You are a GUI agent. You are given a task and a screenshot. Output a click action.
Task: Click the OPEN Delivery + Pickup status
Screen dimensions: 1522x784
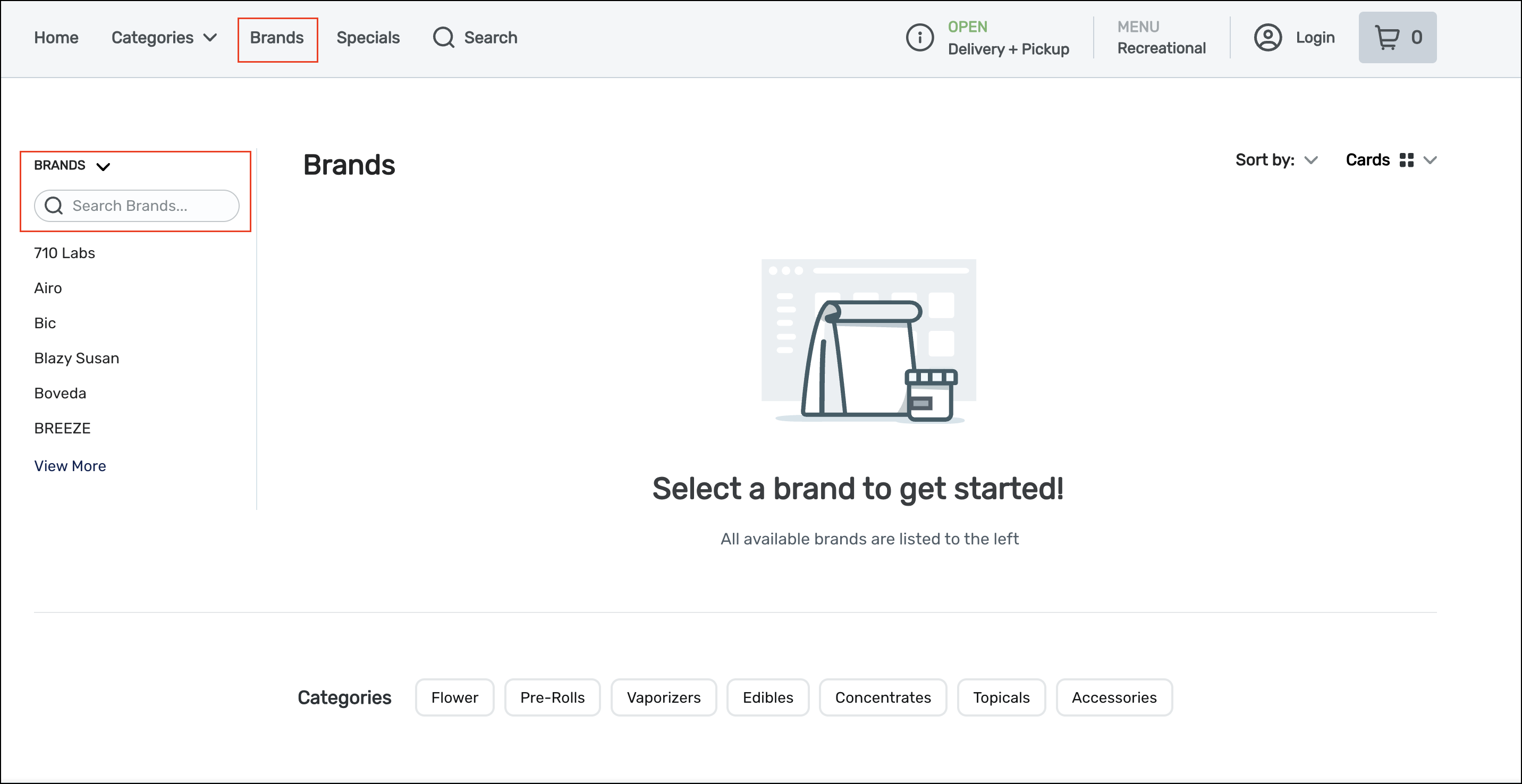click(x=1008, y=38)
